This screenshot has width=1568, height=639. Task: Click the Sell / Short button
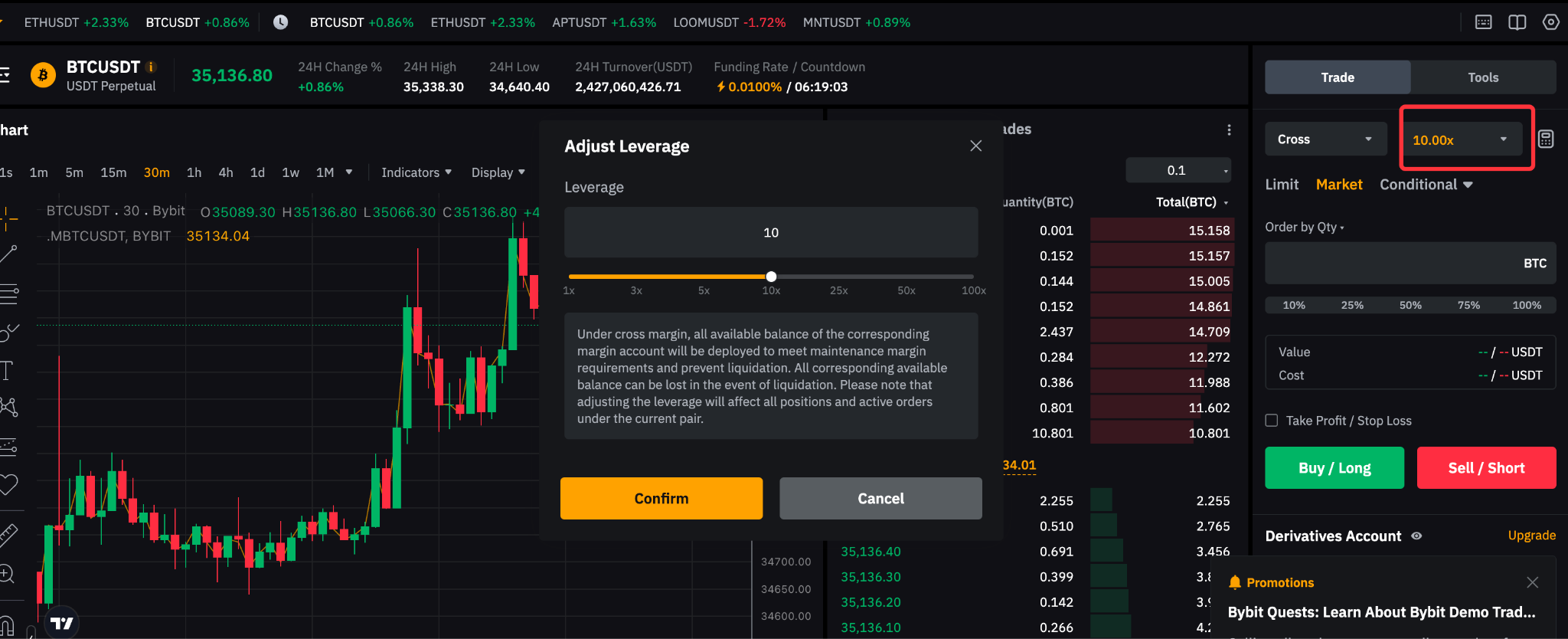click(x=1486, y=468)
